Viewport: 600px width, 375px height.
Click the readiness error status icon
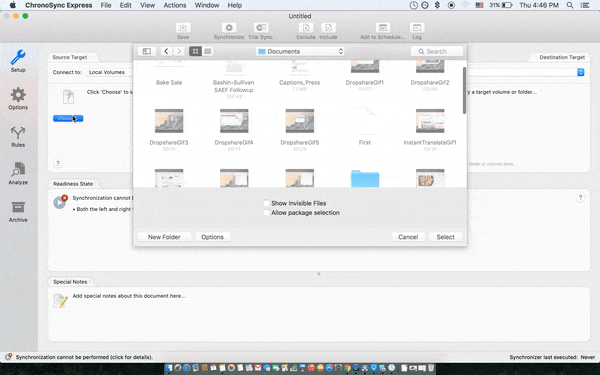coord(60,201)
